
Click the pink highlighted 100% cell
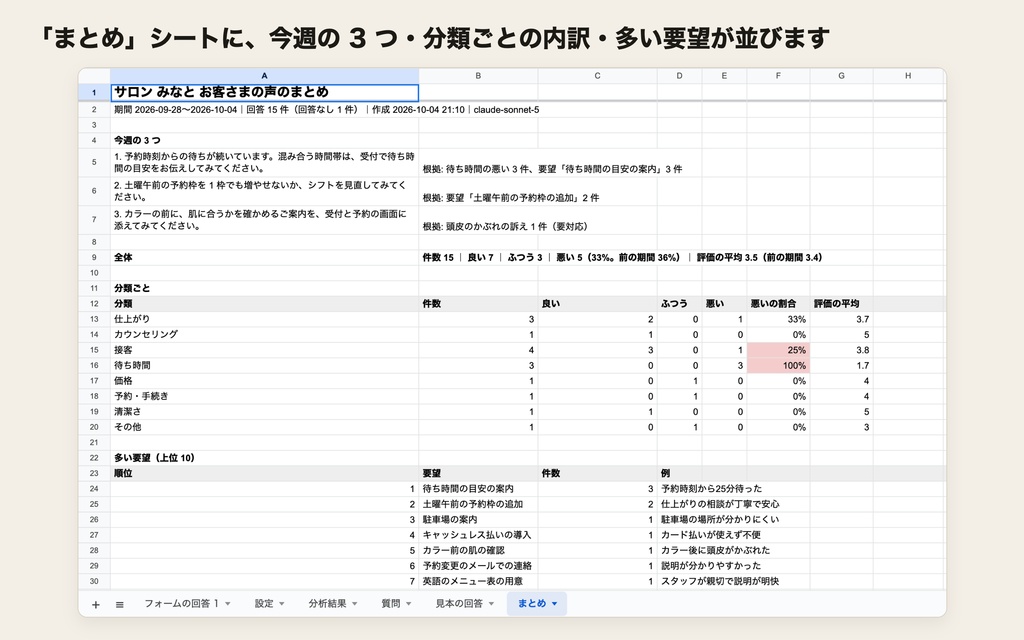(x=778, y=366)
